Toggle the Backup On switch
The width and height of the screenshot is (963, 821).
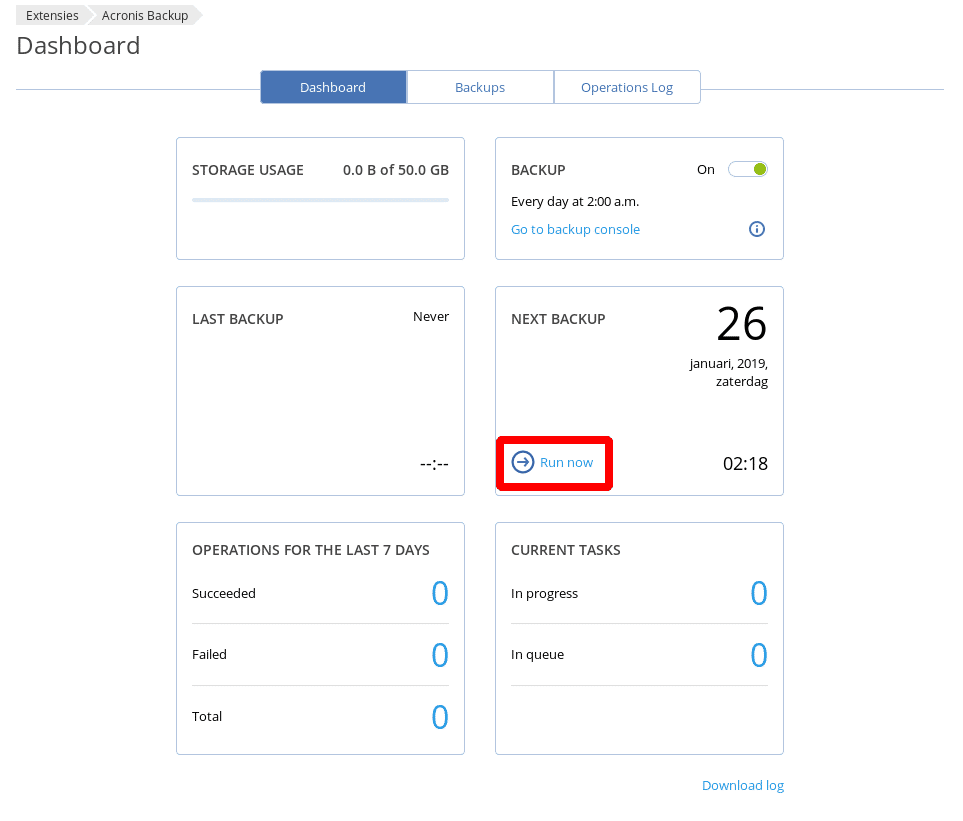click(x=747, y=169)
